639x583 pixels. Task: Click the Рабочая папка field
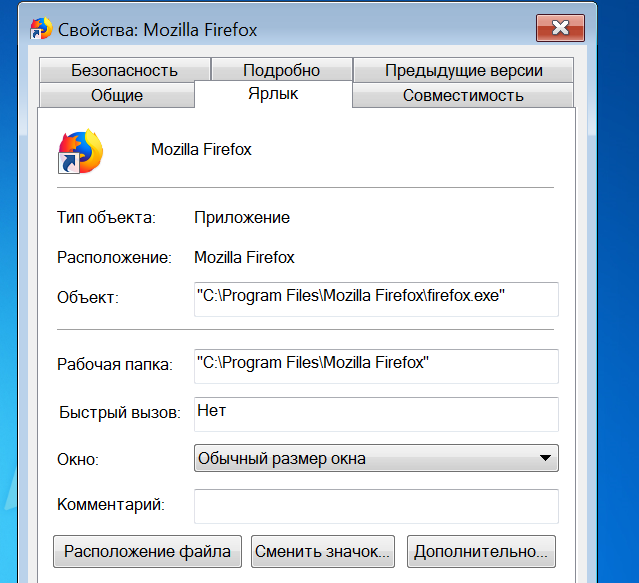point(375,363)
